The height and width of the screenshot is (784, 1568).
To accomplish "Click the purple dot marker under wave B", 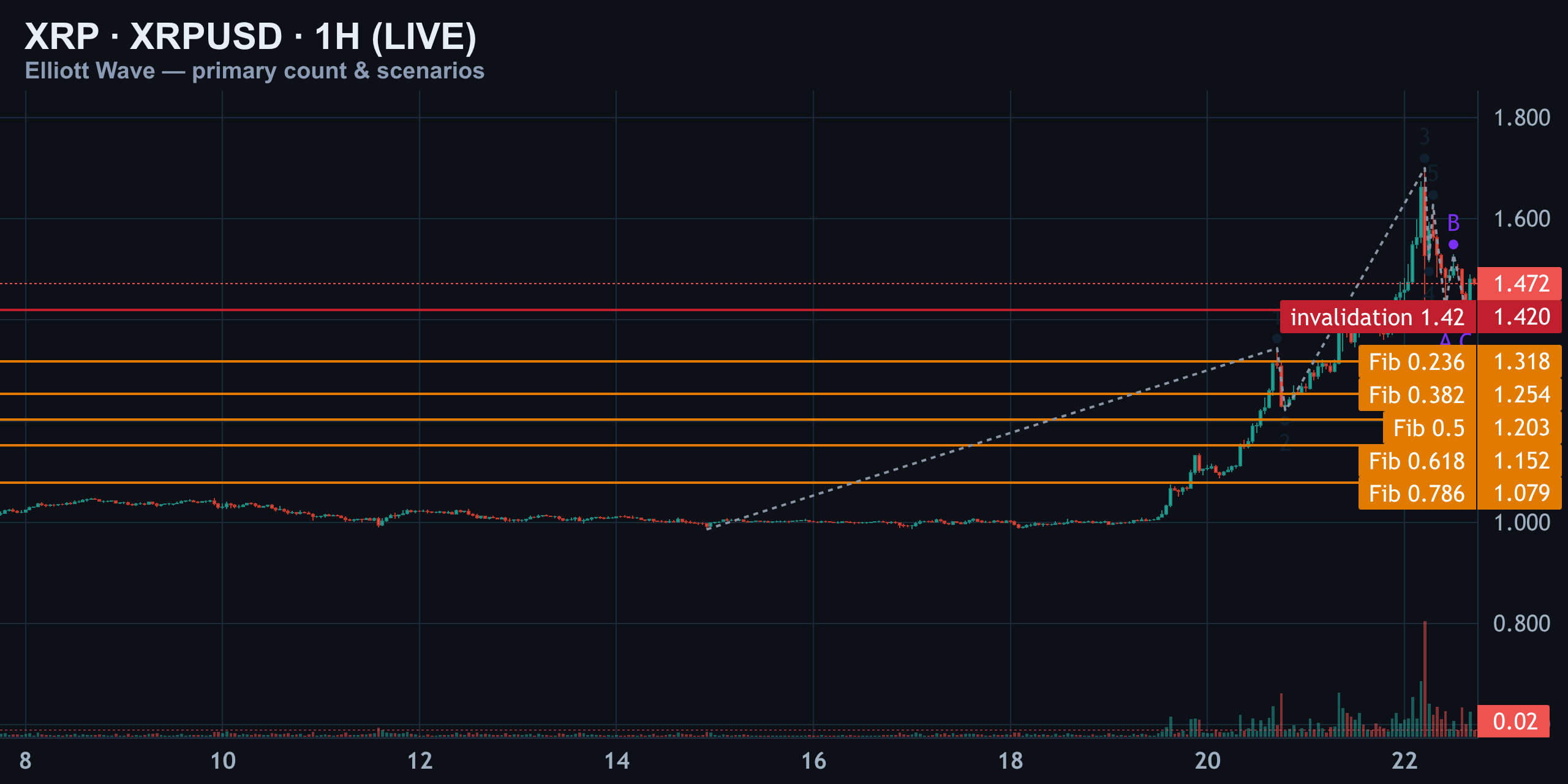I will [1453, 245].
